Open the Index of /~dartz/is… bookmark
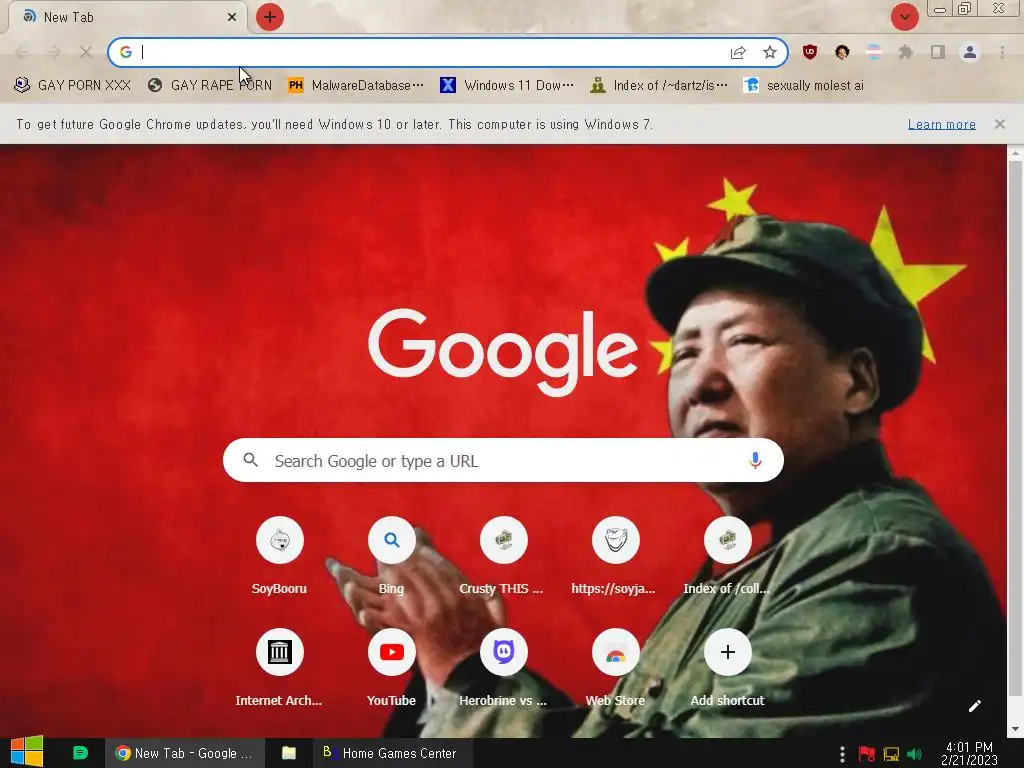The height and width of the screenshot is (768, 1024). pos(659,86)
